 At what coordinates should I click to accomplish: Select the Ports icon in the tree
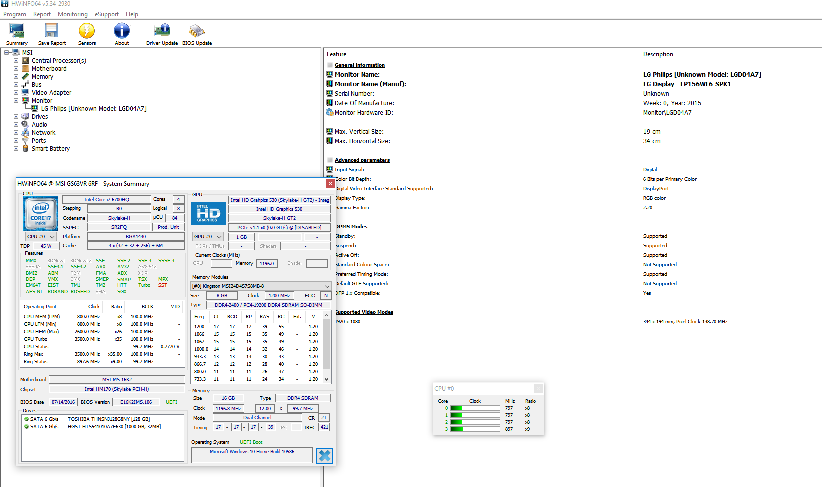coord(25,140)
